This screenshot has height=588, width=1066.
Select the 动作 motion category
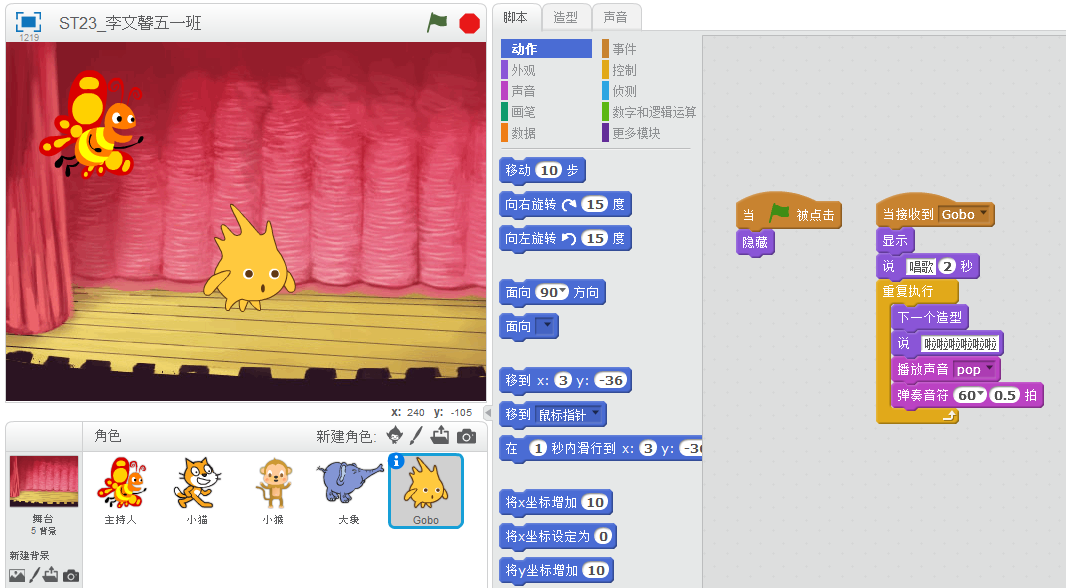[547, 49]
